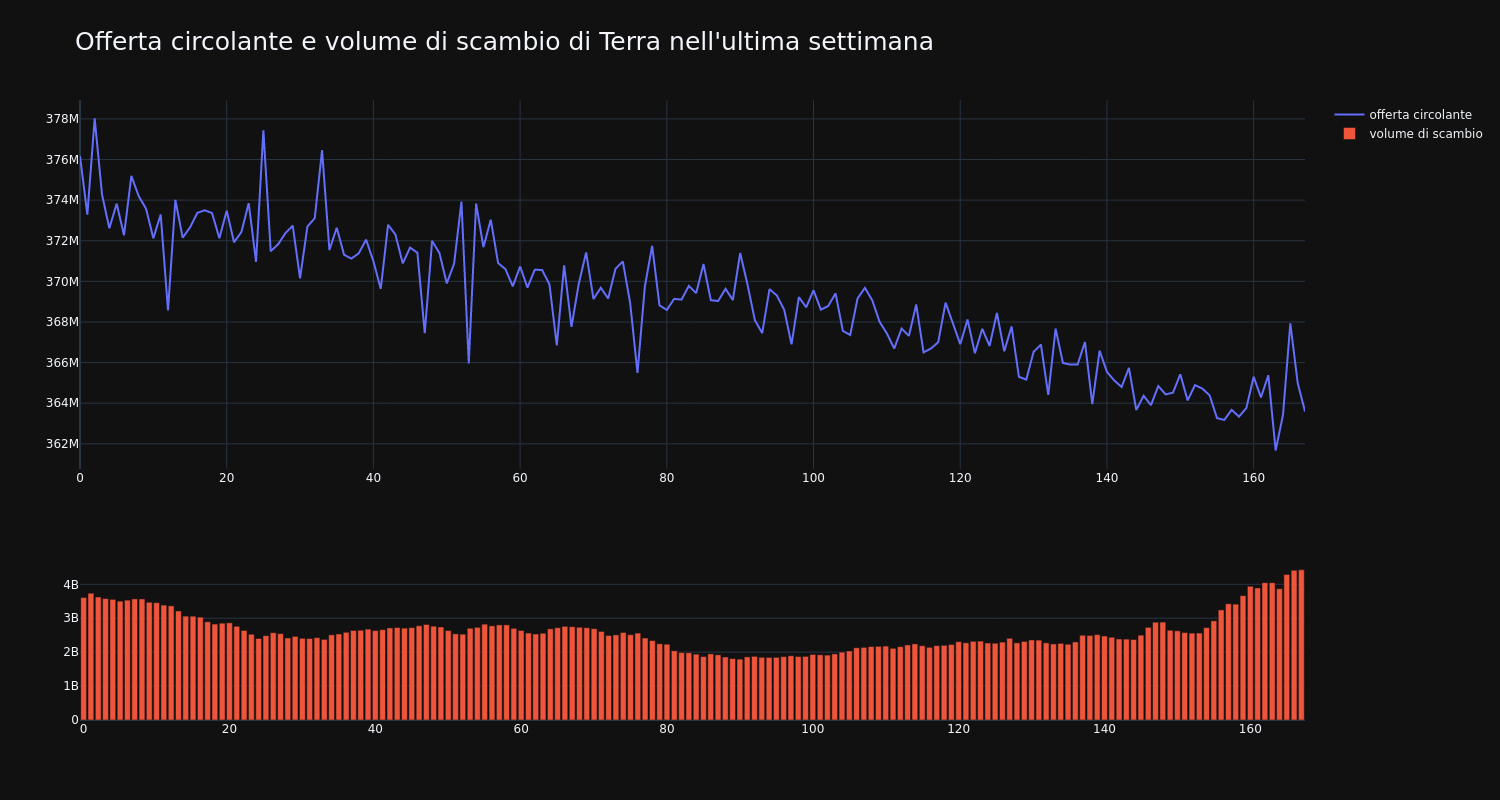Click the red square legend marker
Image resolution: width=1500 pixels, height=800 pixels.
click(x=1349, y=134)
